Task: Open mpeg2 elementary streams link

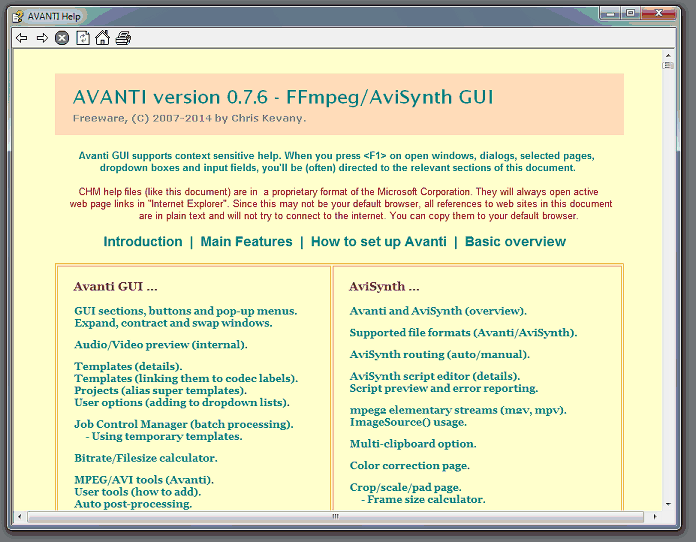Action: click(458, 410)
